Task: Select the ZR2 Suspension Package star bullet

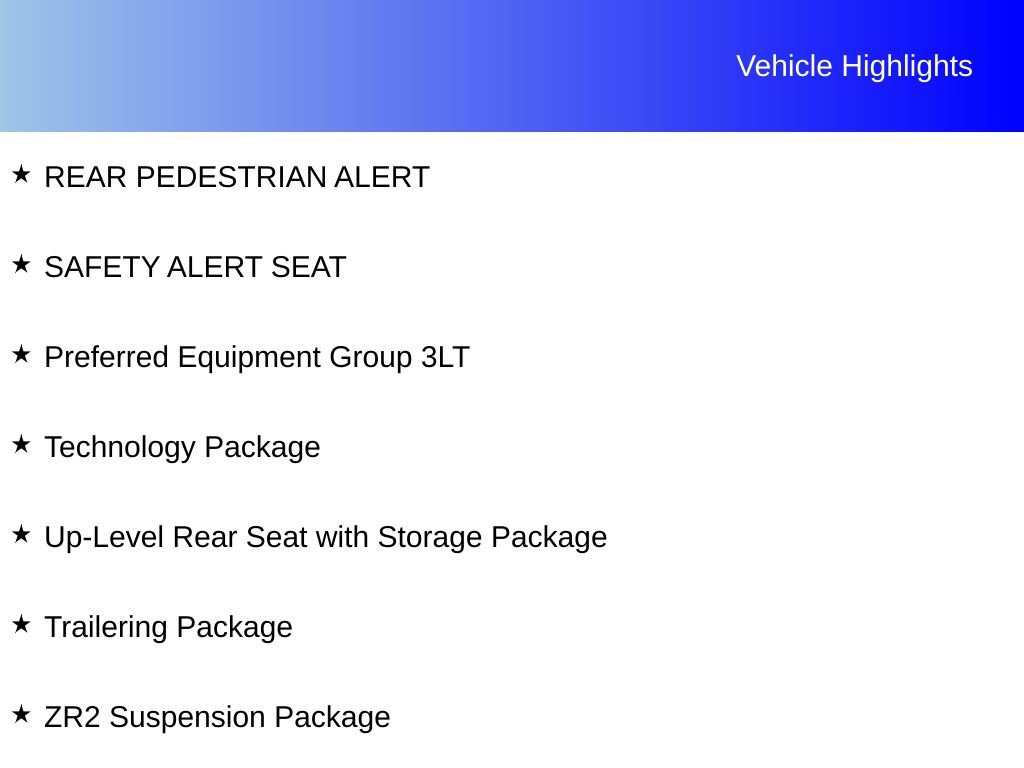Action: 21,715
